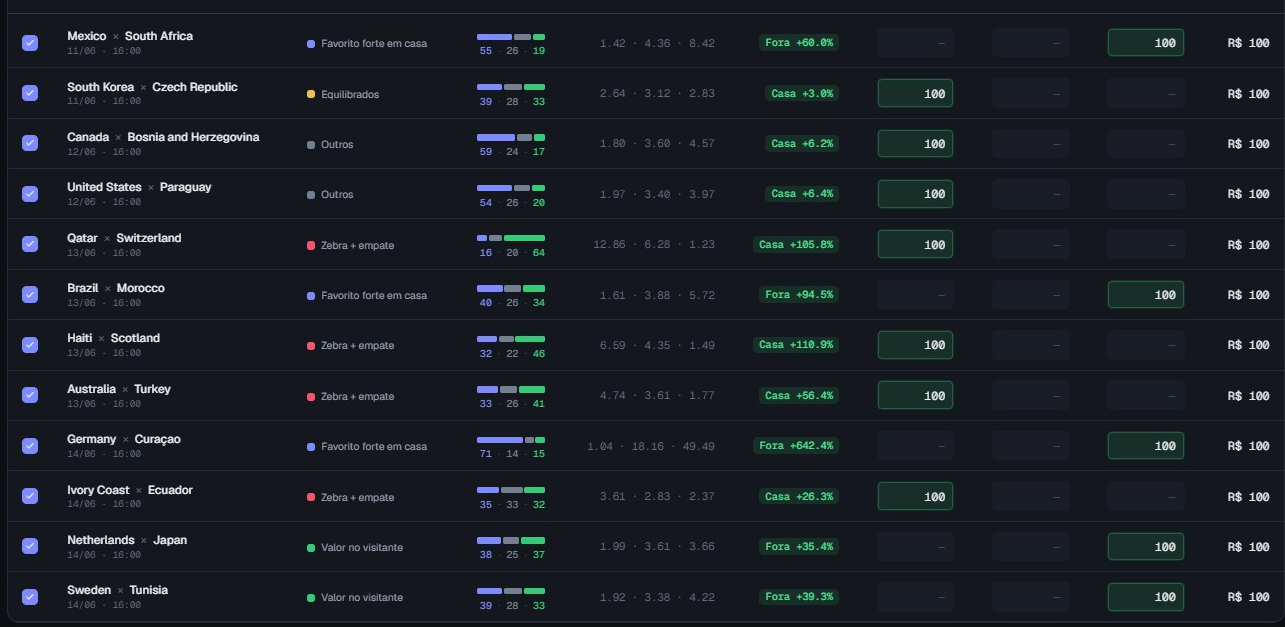Deselect the Qatar × Switzerland row checkbox

[30, 244]
